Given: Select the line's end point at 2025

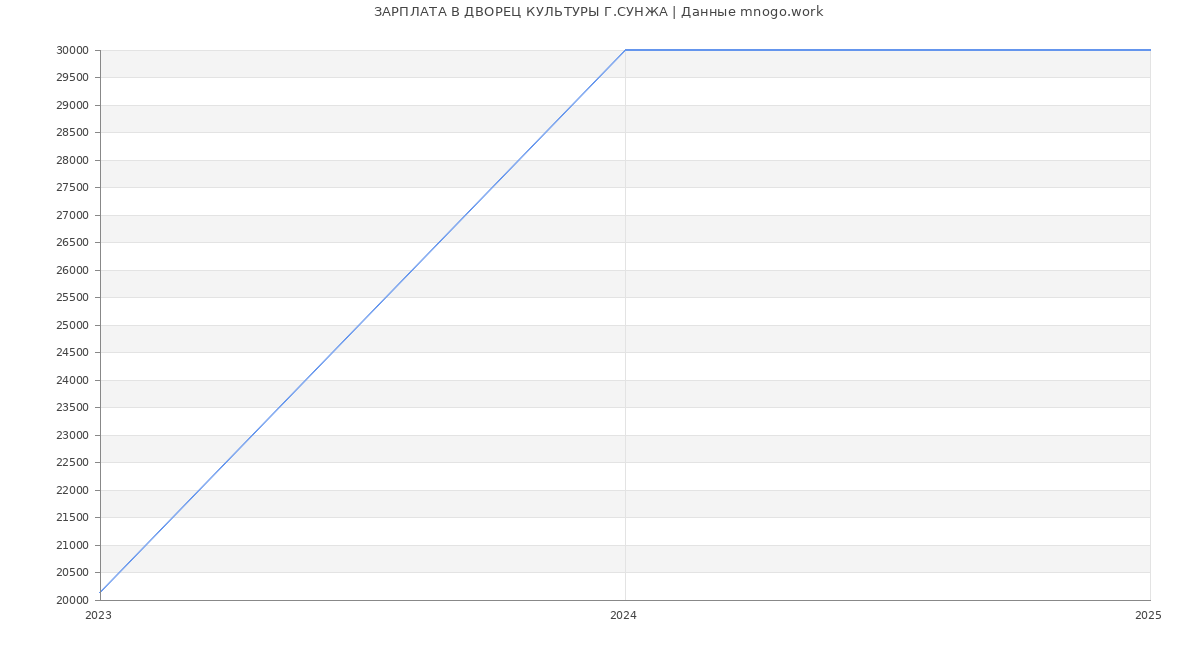Looking at the screenshot, I should (1149, 50).
